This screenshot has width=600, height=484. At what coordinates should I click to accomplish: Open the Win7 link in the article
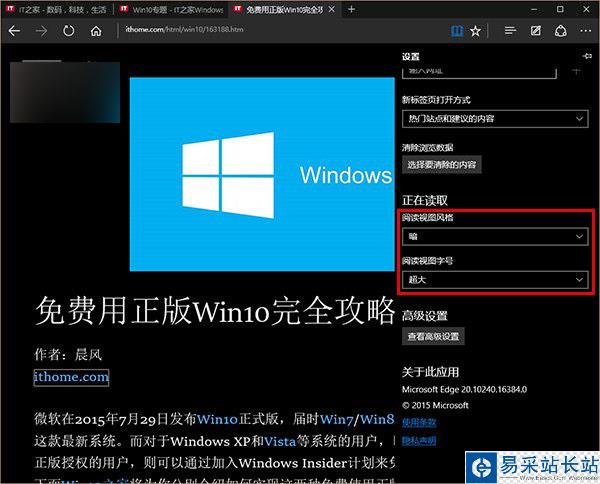(336, 420)
